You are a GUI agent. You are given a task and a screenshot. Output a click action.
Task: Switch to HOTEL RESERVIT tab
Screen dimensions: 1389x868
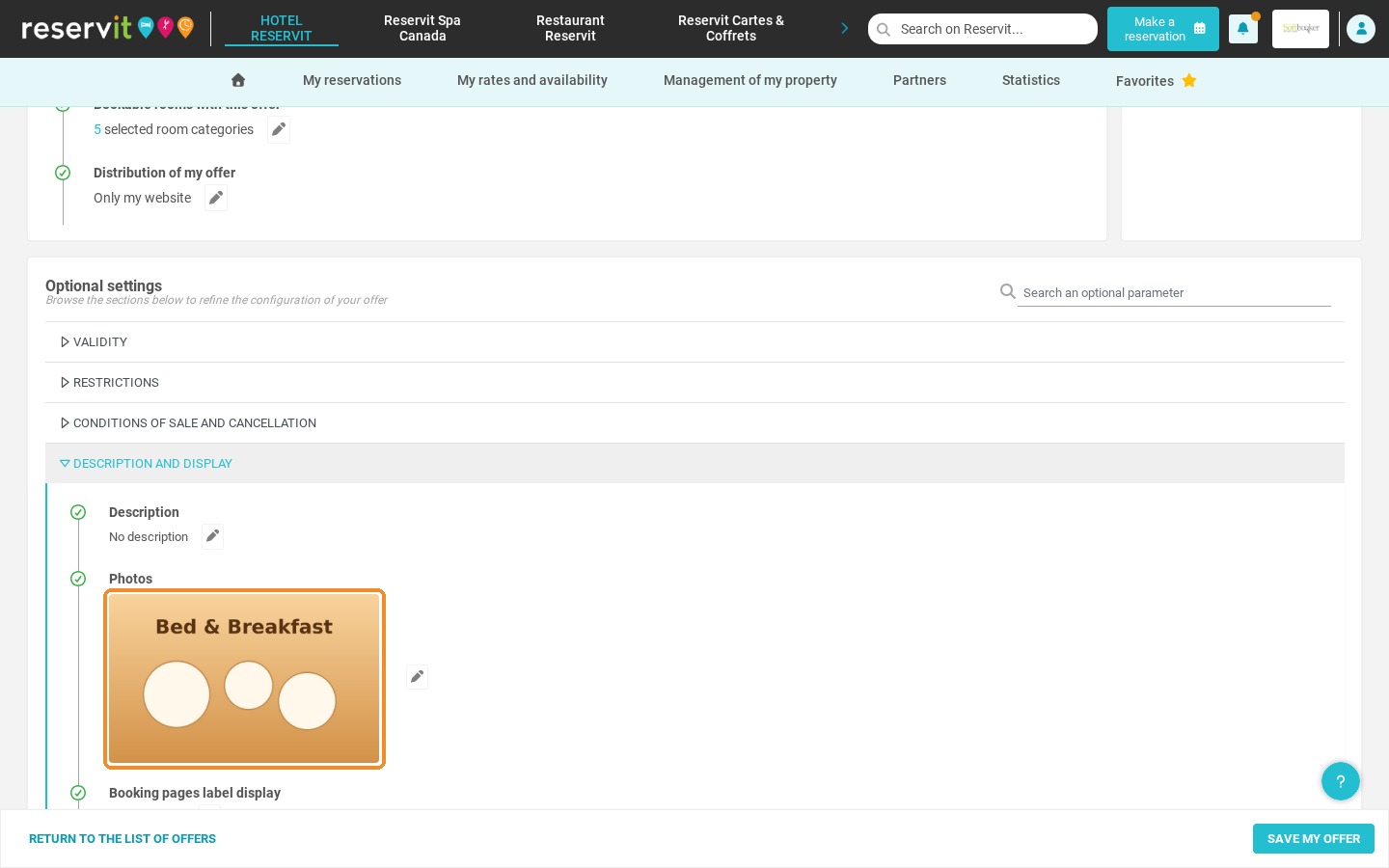click(282, 28)
